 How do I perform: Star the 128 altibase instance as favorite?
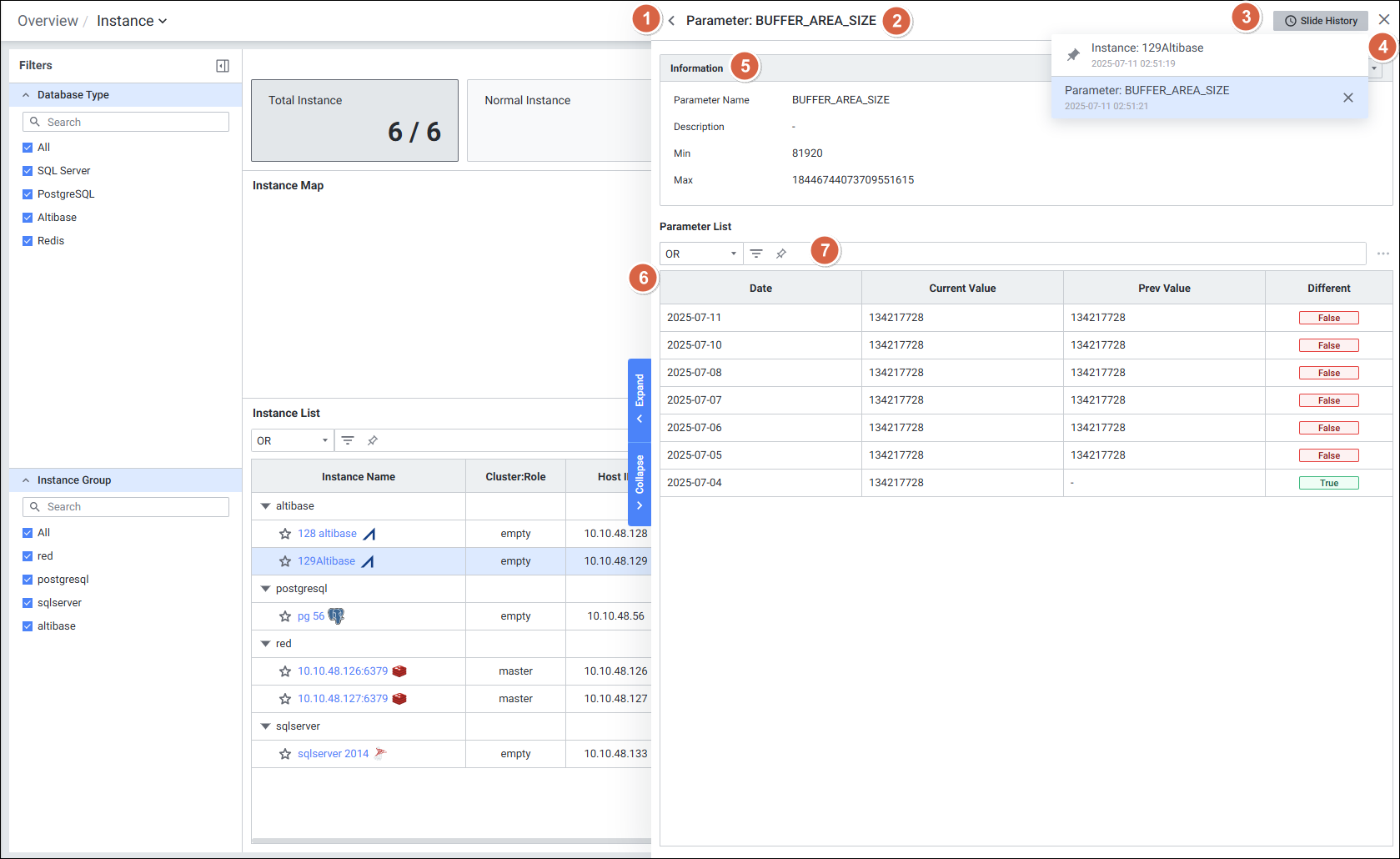point(285,534)
